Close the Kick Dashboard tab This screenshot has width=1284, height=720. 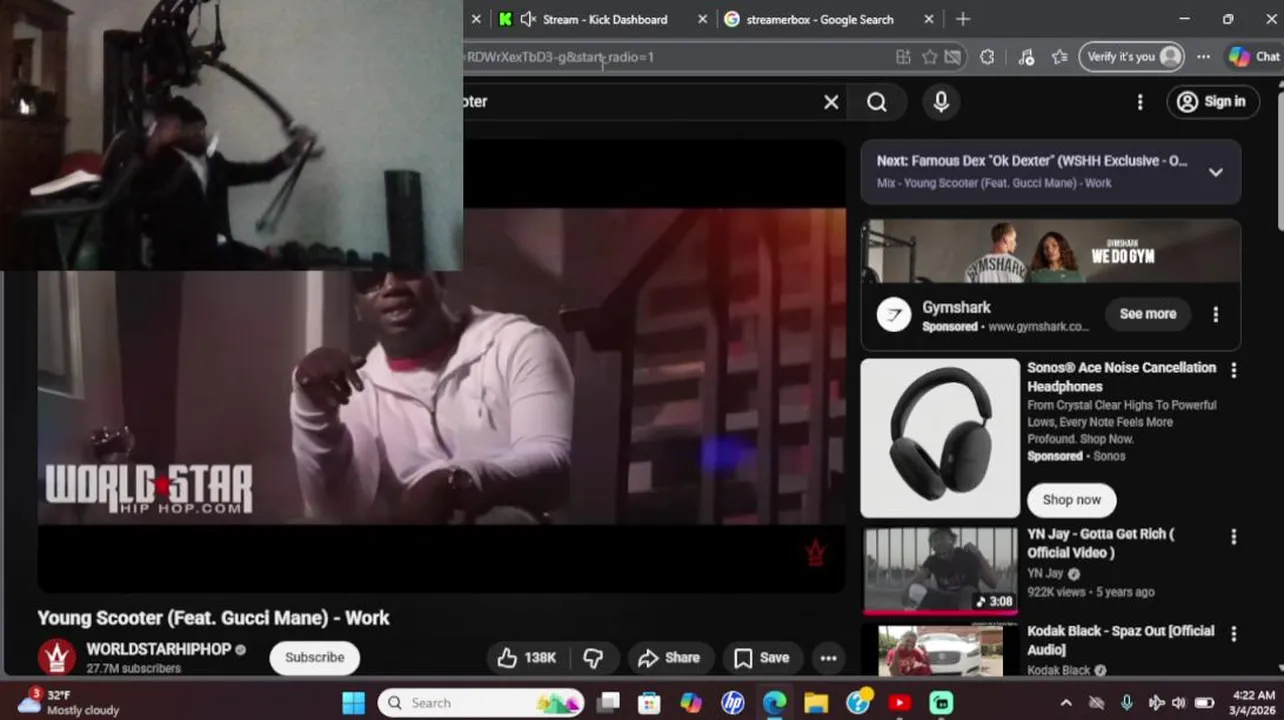tap(702, 19)
